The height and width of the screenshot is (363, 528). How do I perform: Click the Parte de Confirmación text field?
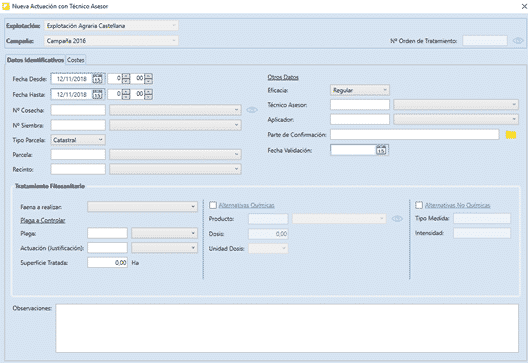click(x=415, y=134)
